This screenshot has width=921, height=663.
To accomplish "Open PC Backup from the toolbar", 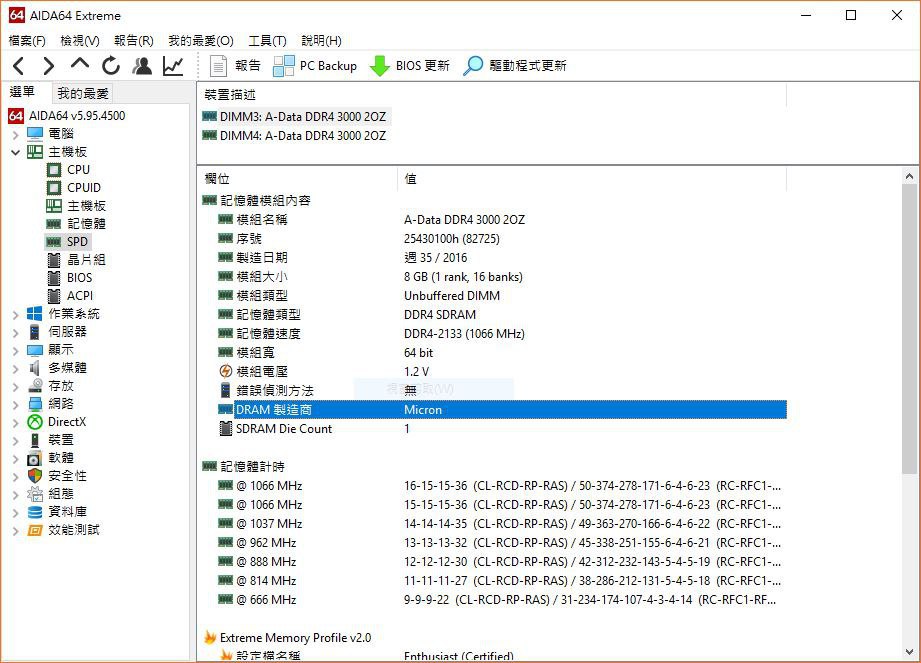I will click(315, 66).
